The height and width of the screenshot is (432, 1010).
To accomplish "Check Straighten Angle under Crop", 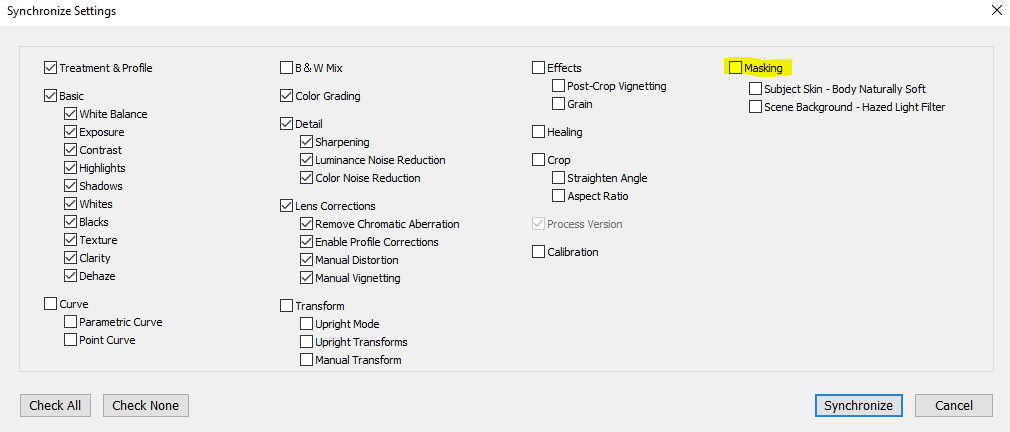I will [x=558, y=178].
